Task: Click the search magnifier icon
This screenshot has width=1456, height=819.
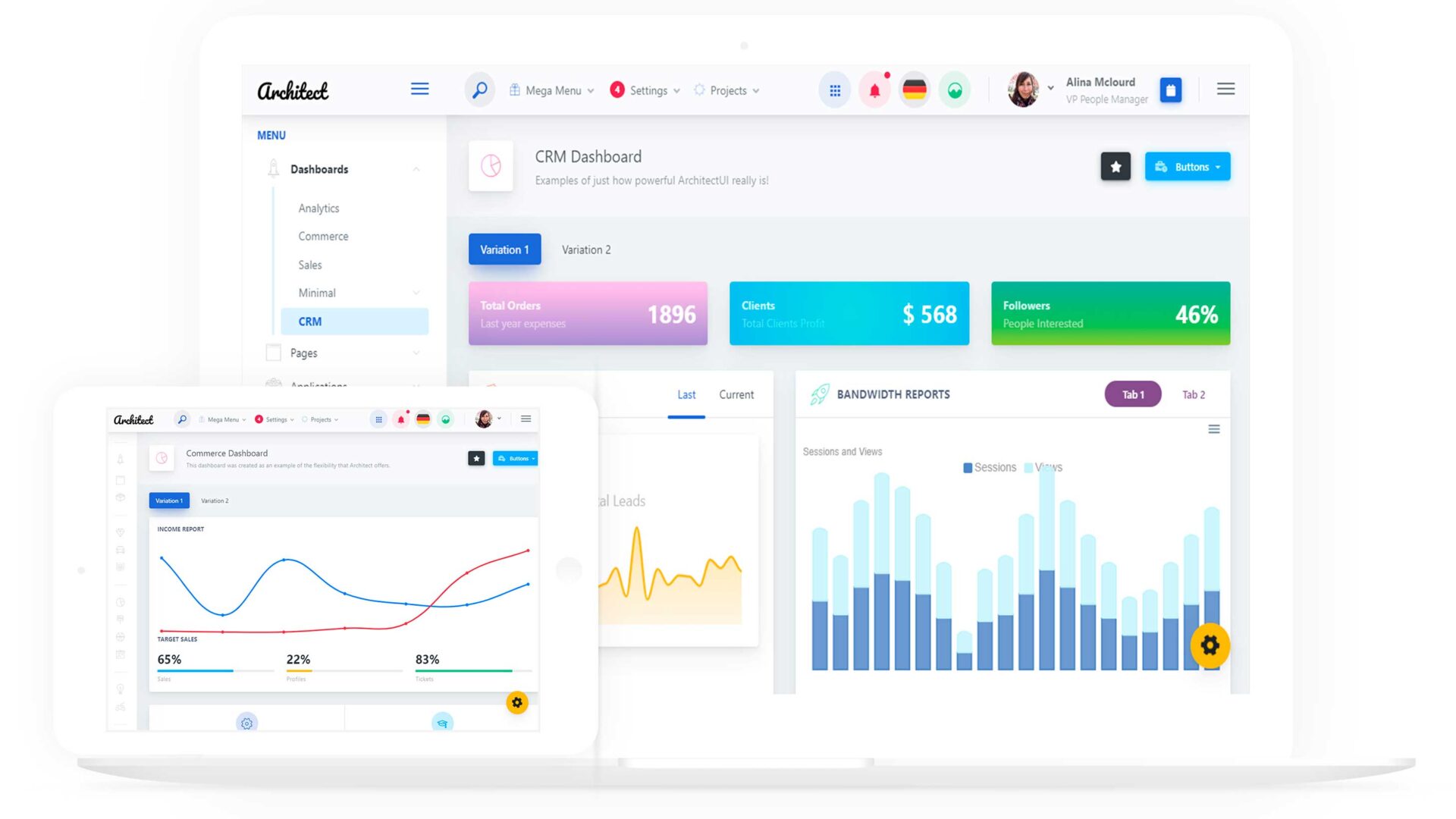Action: click(x=478, y=89)
